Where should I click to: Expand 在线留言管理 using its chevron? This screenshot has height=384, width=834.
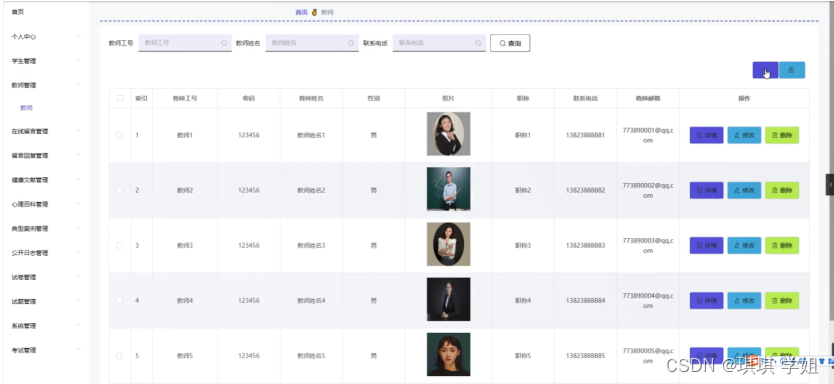point(78,131)
